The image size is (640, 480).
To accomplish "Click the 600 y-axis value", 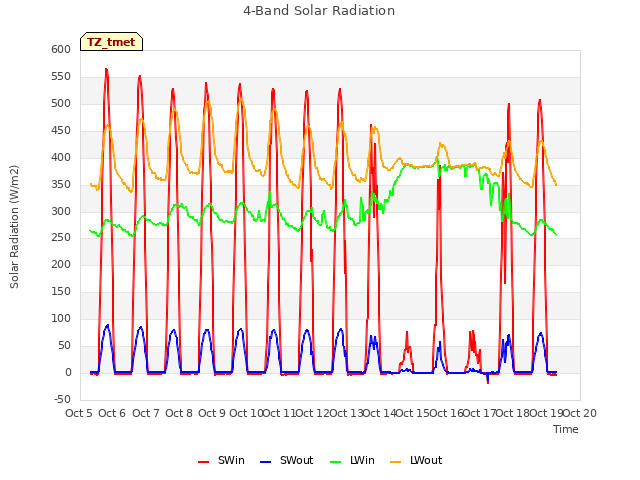I will 61,49.
